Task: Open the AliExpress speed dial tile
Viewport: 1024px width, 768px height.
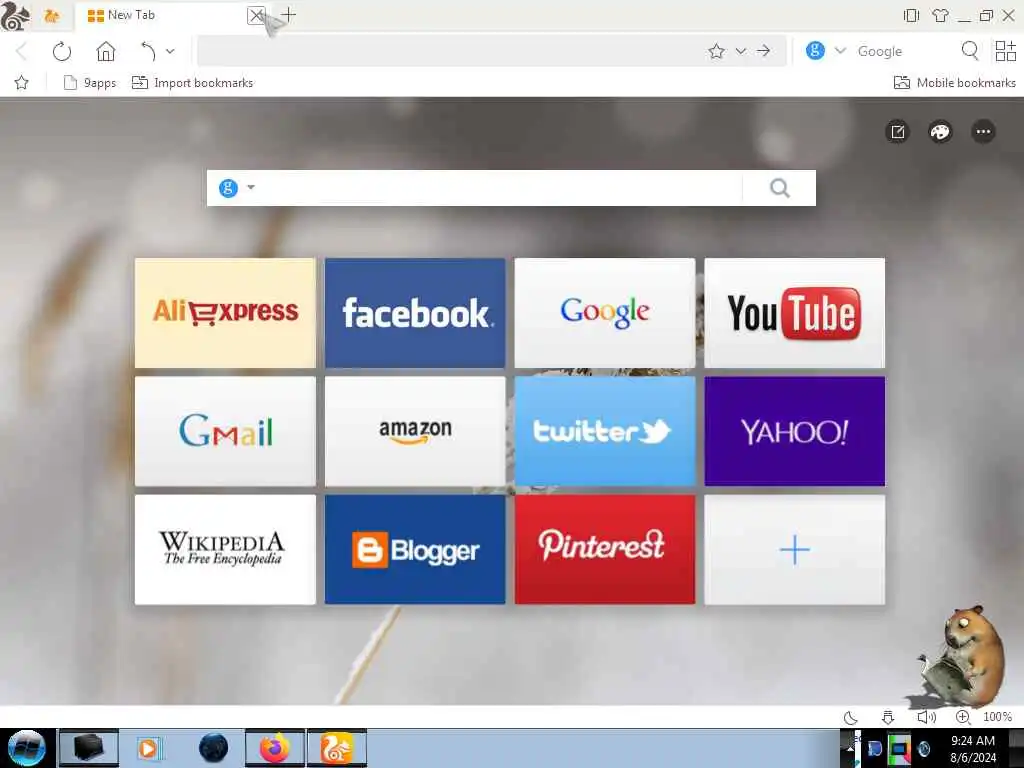Action: point(225,313)
